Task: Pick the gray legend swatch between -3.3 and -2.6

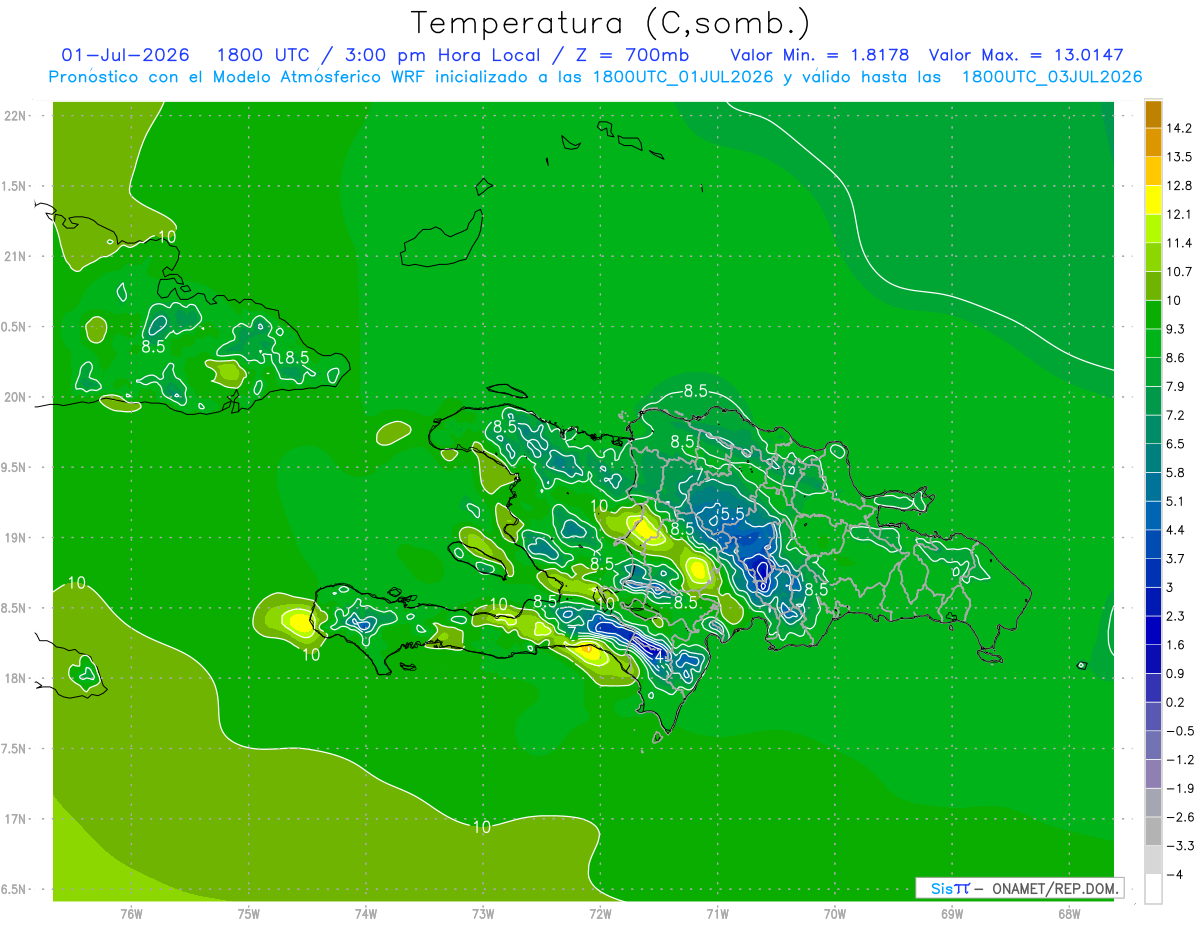Action: pos(1153,830)
